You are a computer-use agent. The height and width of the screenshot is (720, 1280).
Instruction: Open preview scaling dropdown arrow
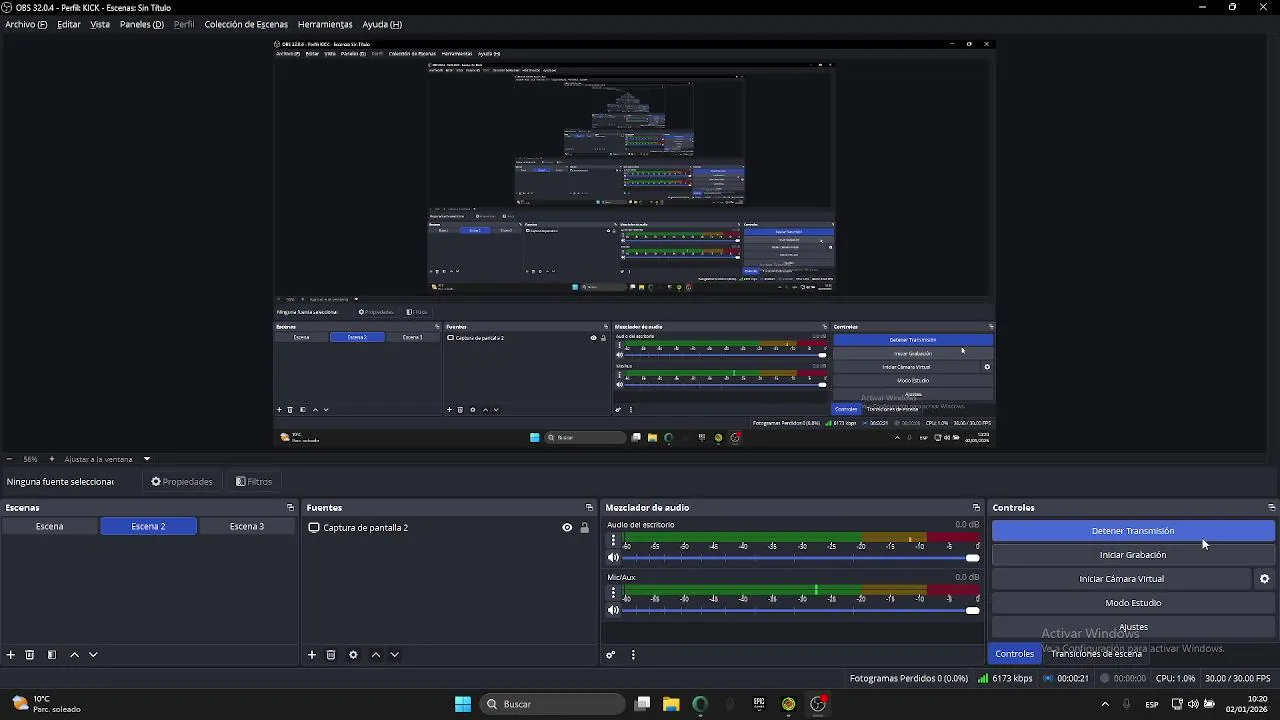[x=146, y=459]
